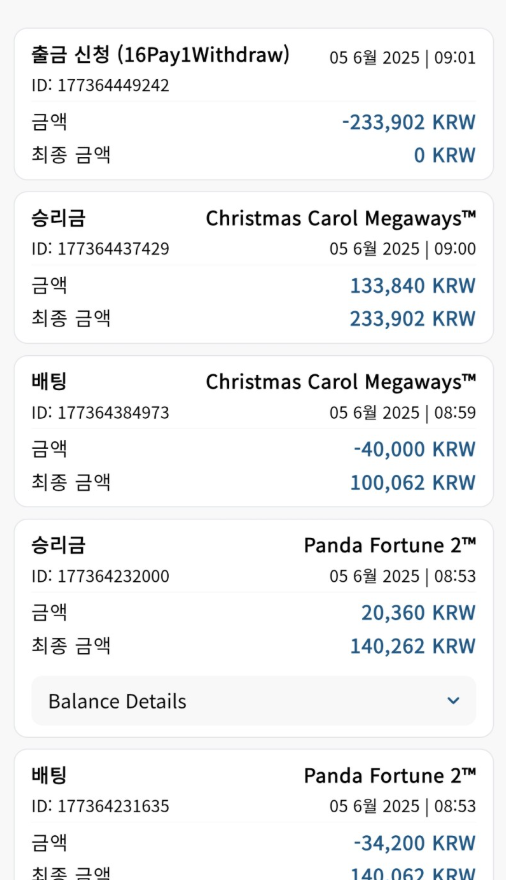The width and height of the screenshot is (506, 880).
Task: Select the 16Pay1Withdraw withdrawal request card
Action: point(254,104)
